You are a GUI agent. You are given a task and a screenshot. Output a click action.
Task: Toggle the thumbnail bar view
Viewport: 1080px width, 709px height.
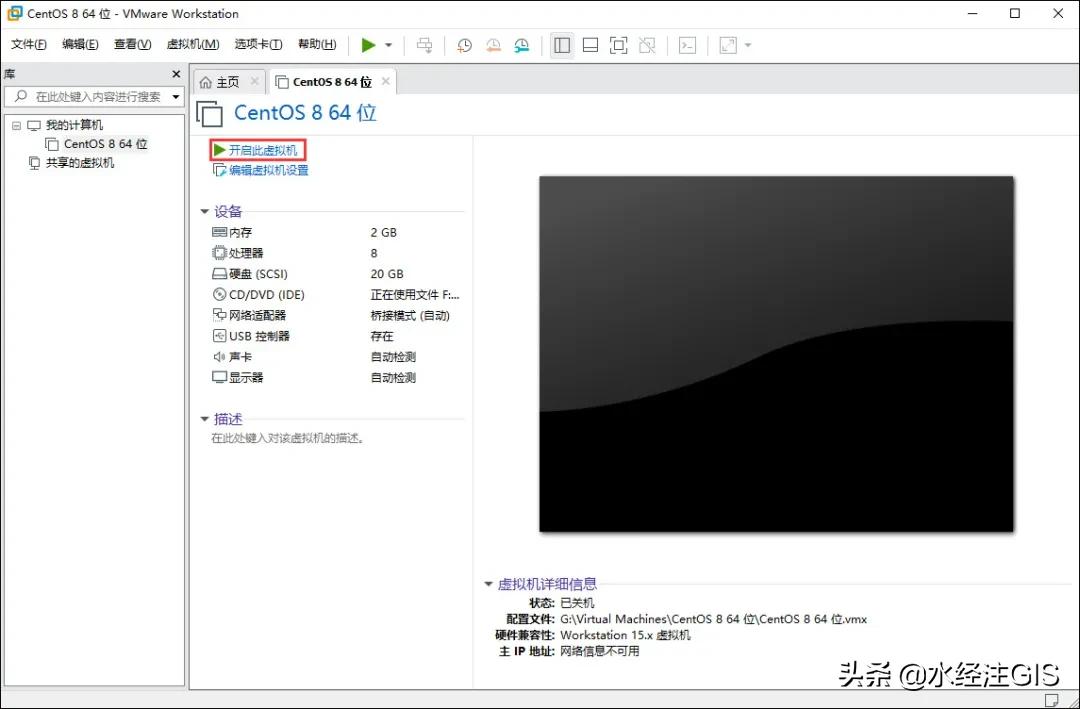click(x=590, y=45)
